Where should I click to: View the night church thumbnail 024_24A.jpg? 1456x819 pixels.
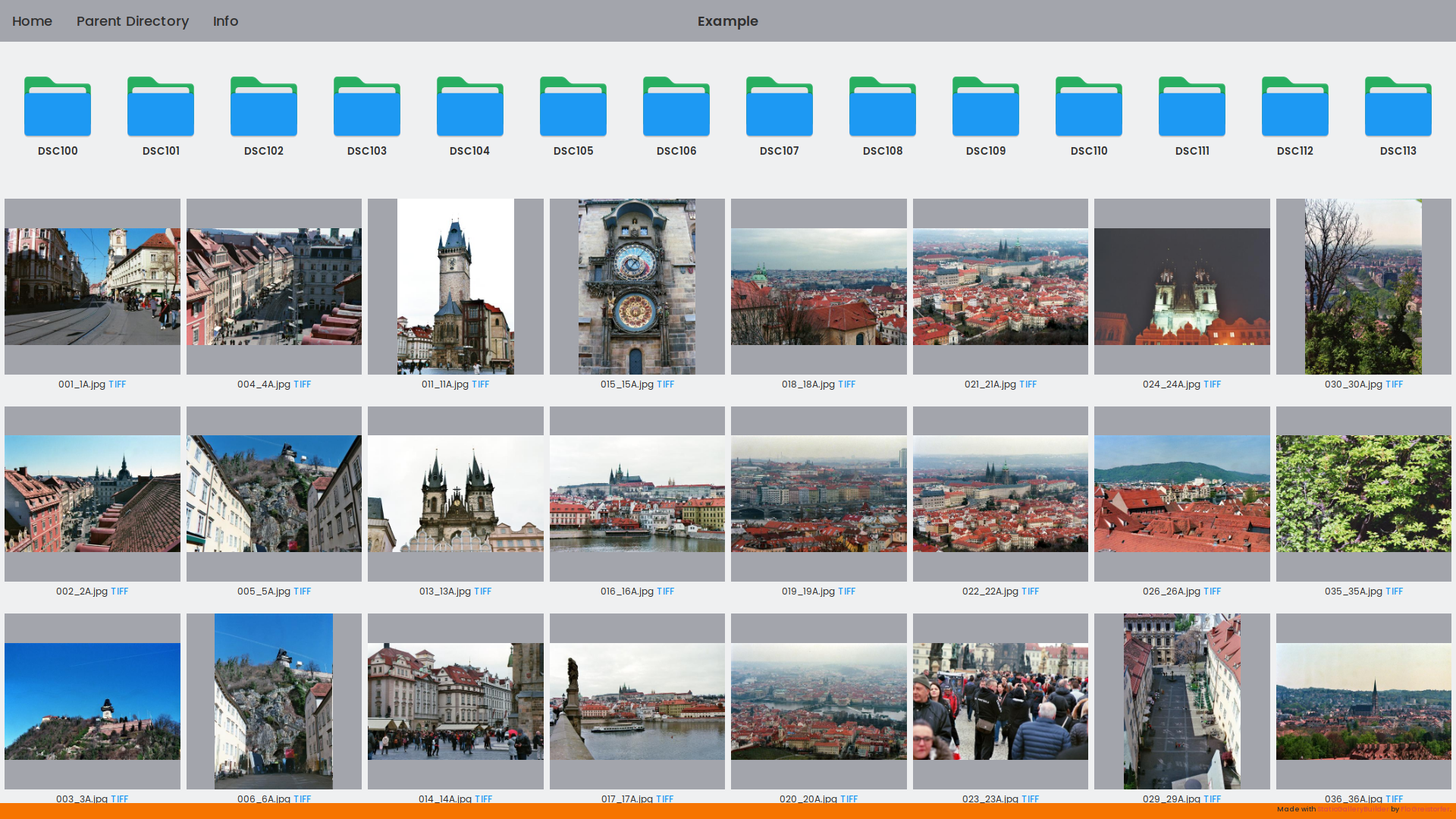point(1181,287)
